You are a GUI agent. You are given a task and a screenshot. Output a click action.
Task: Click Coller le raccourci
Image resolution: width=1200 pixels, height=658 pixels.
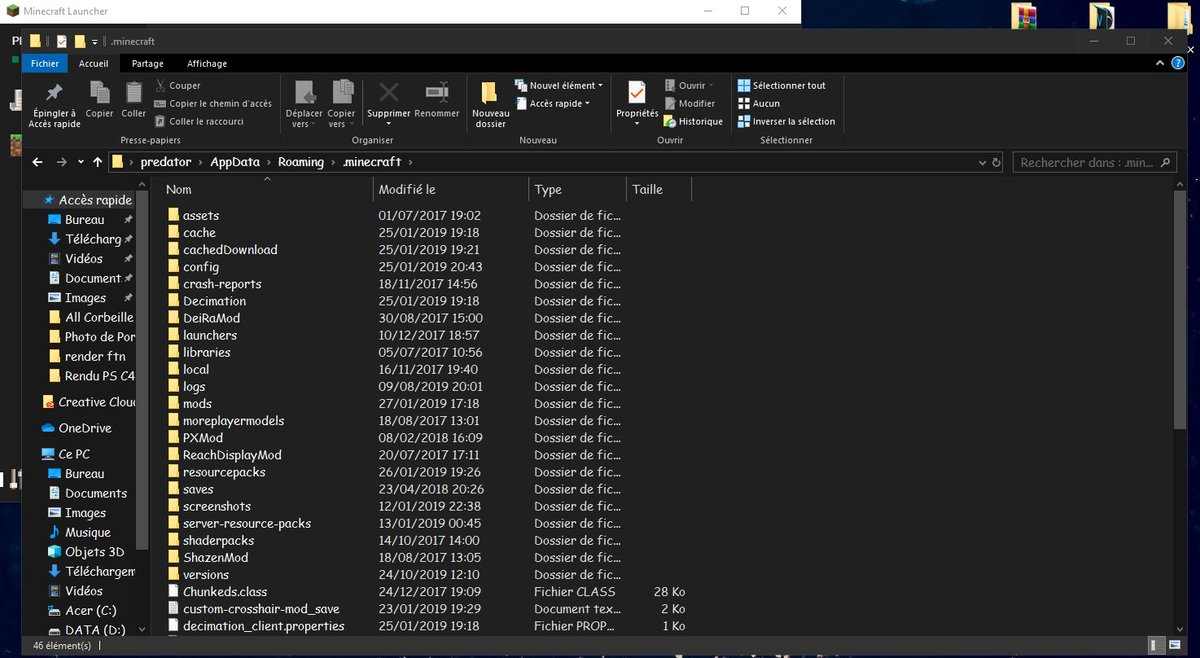pyautogui.click(x=199, y=121)
